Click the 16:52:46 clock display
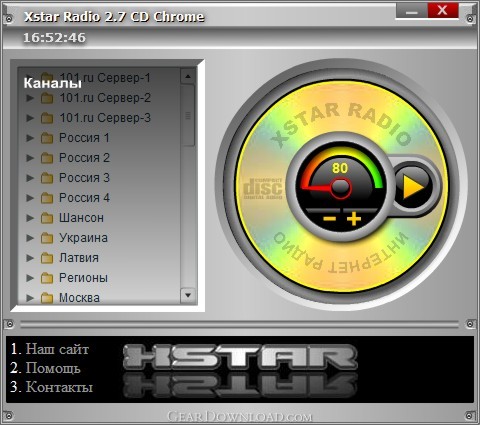Screen dimensions: 480x425 click(54, 37)
